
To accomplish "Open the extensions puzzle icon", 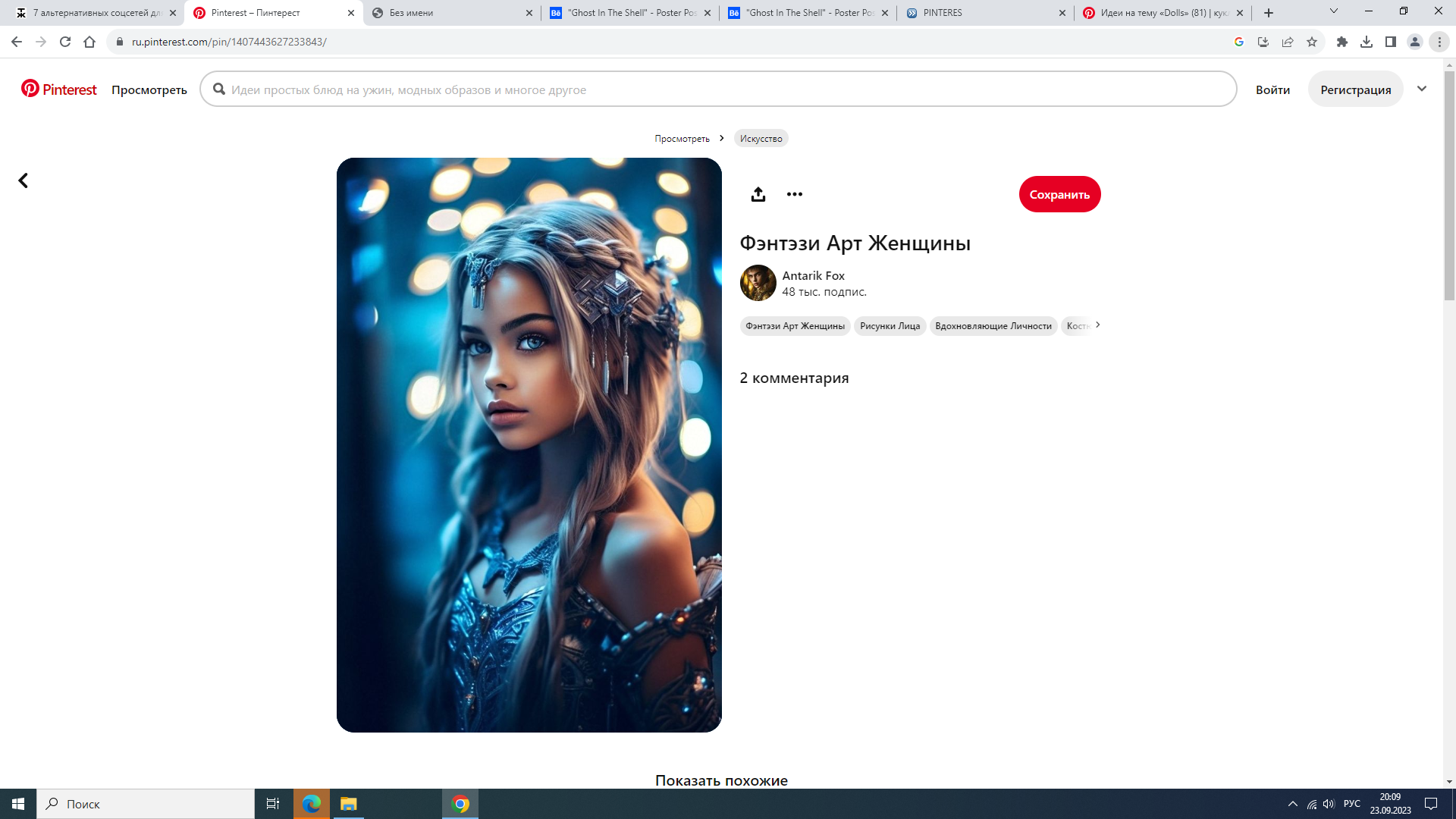I will 1342,42.
